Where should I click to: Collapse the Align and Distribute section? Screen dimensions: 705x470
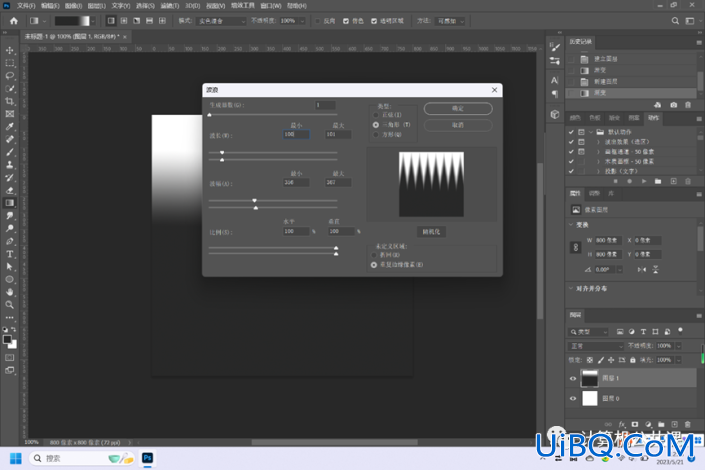click(571, 288)
